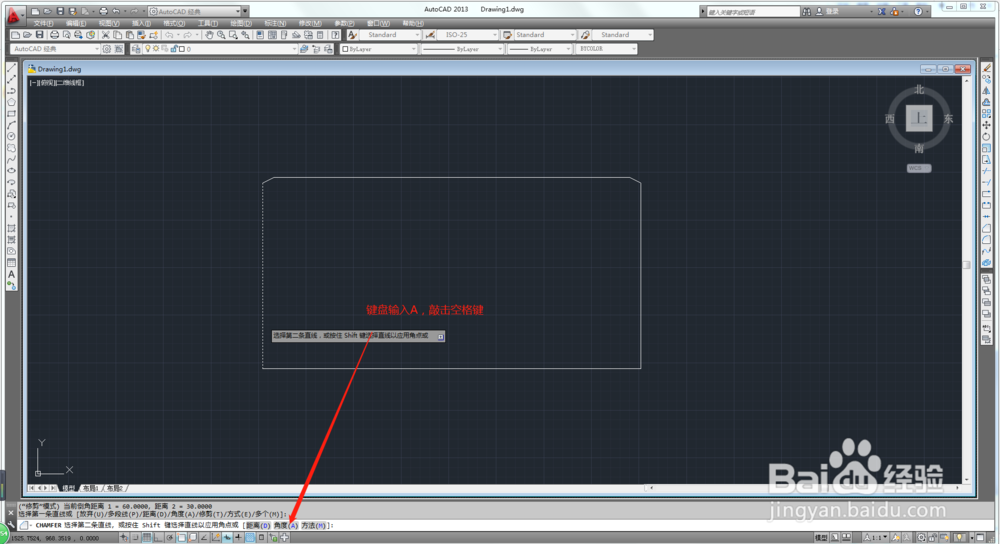Toggle Snap mode in status bar
The width and height of the screenshot is (1000, 544).
pyautogui.click(x=135, y=538)
